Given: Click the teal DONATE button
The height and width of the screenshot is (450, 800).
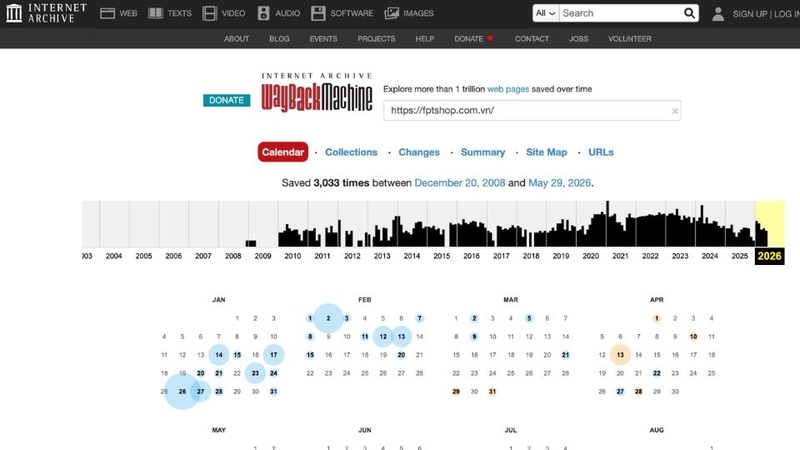Looking at the screenshot, I should pos(227,100).
